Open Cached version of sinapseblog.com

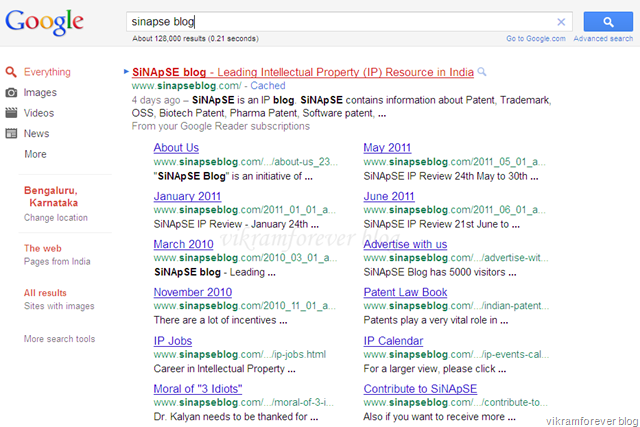[268, 86]
